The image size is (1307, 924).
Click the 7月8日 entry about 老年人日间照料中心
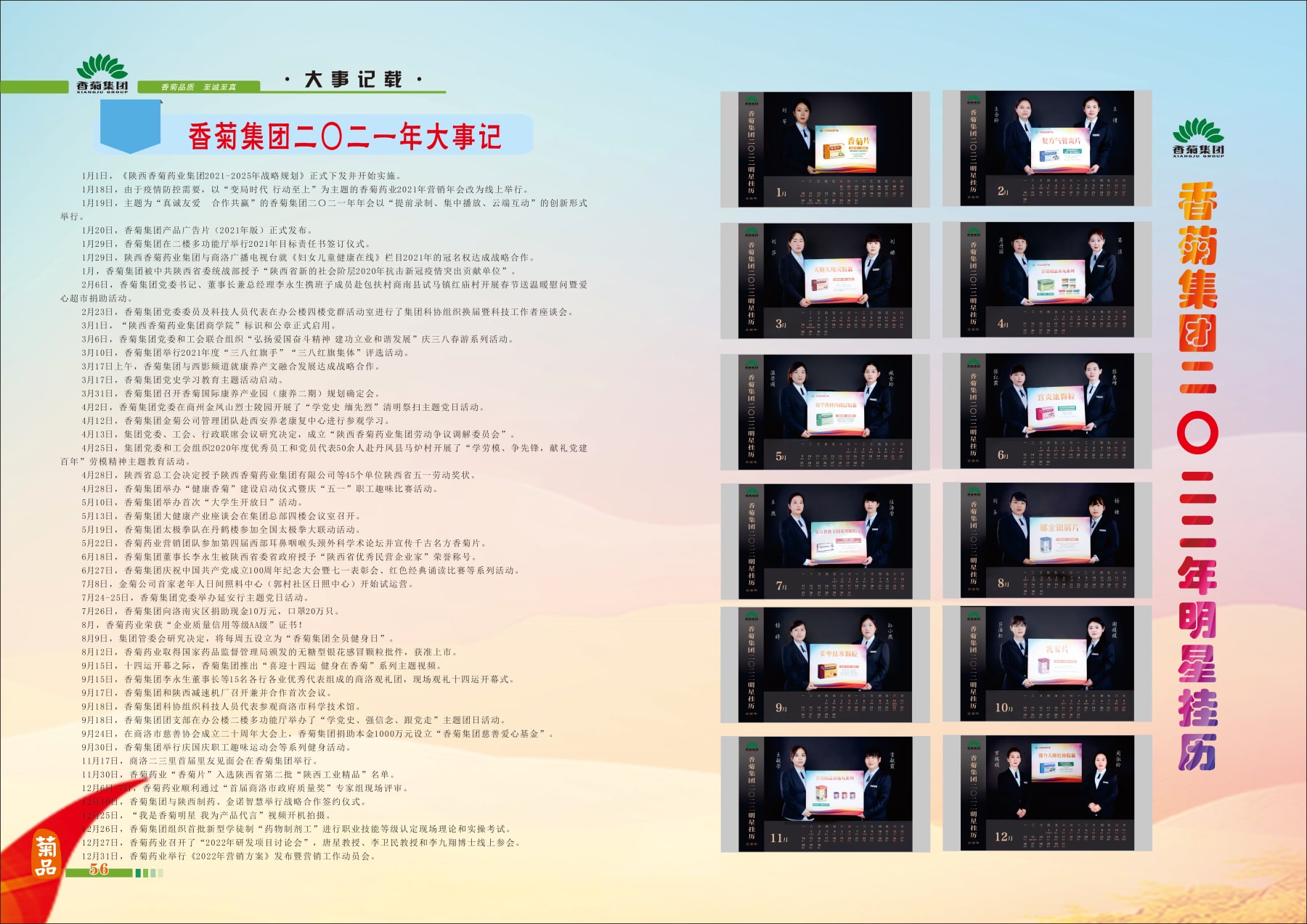(x=249, y=584)
